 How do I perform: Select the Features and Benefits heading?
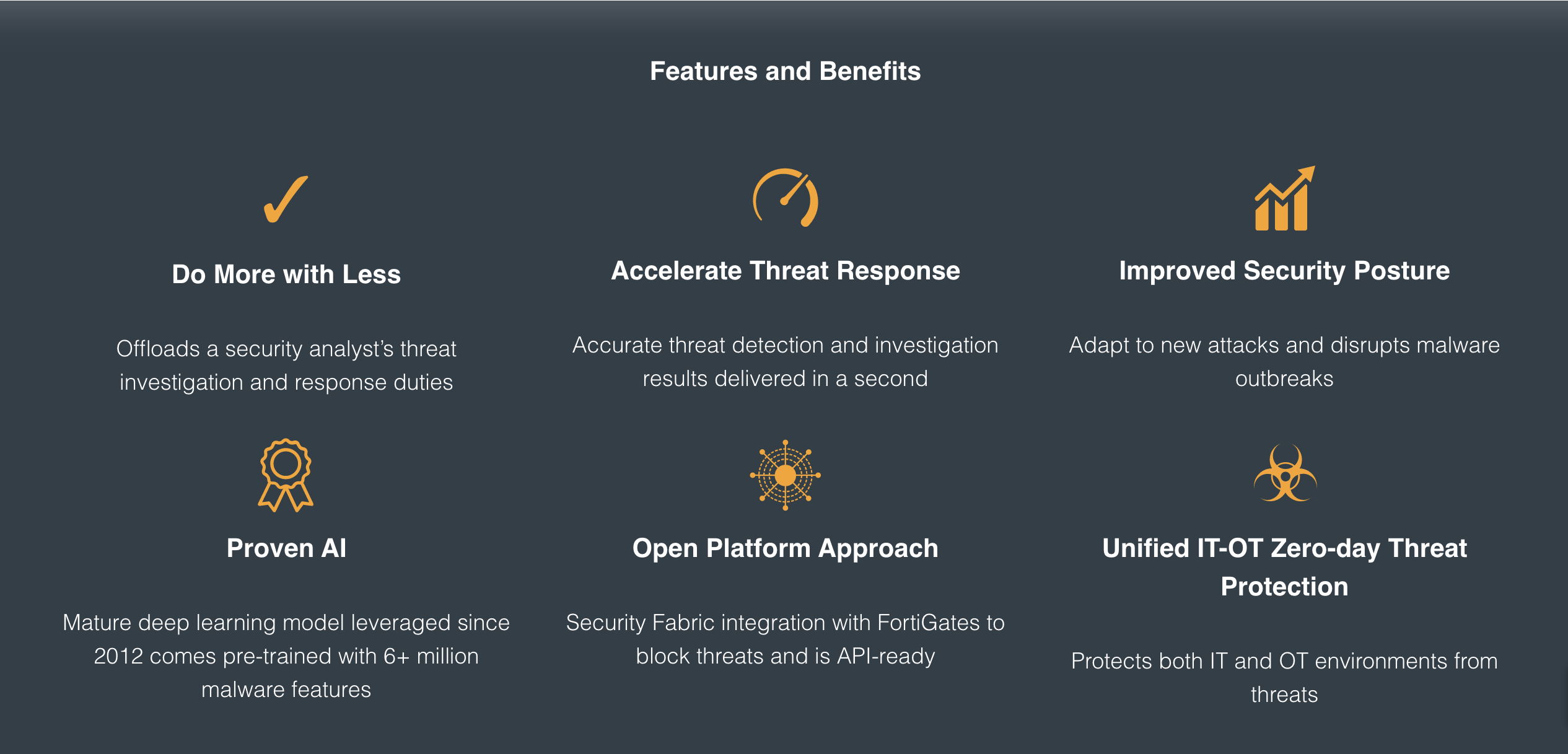pyautogui.click(x=785, y=71)
